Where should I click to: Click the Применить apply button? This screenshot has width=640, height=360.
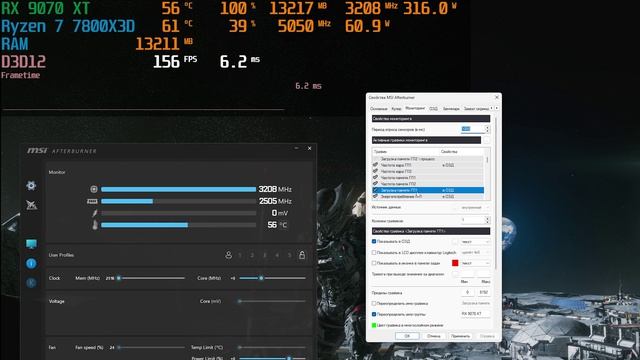pos(460,336)
